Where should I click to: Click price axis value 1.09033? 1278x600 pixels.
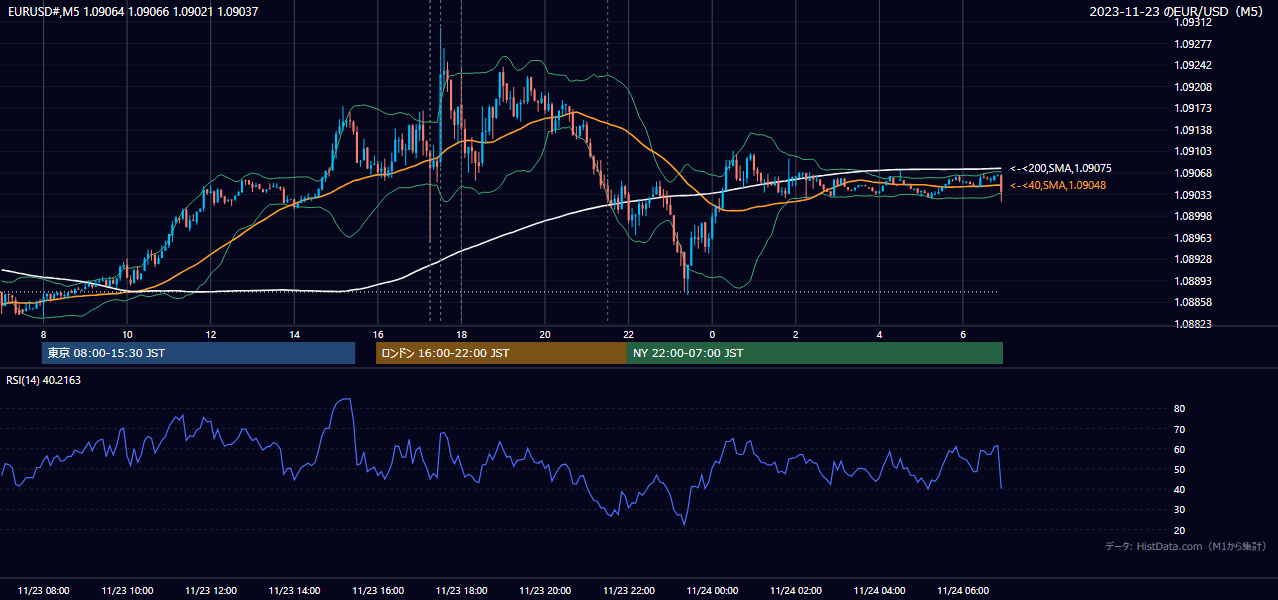(x=1193, y=195)
